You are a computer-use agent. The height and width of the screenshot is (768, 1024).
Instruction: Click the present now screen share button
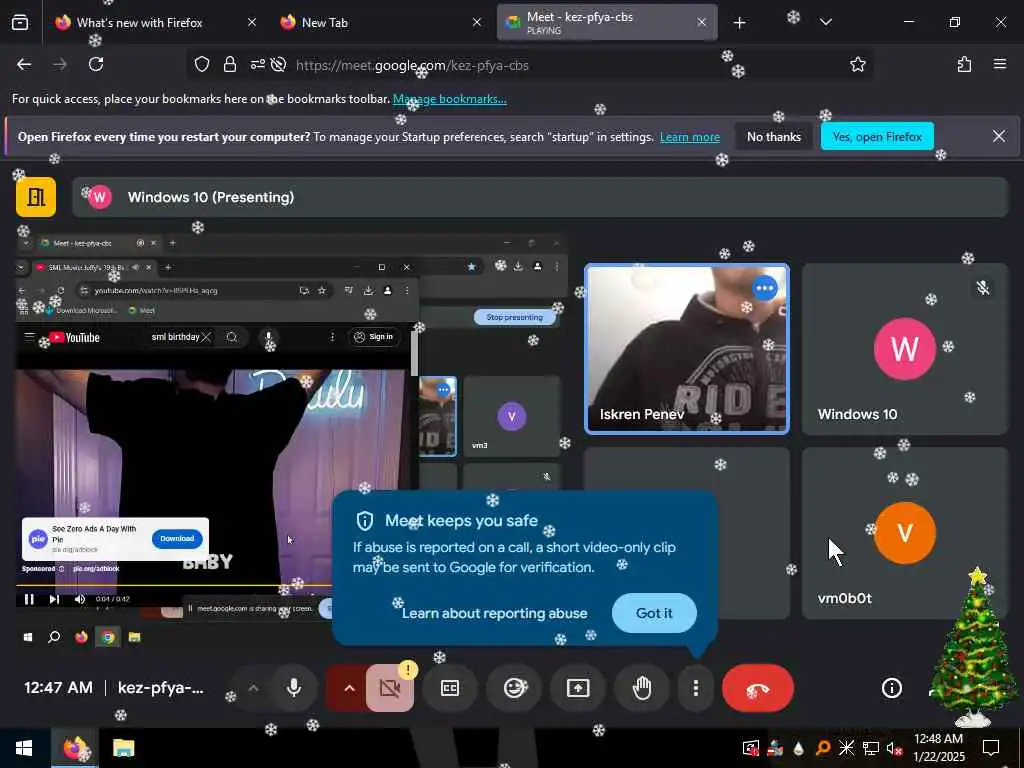click(x=578, y=688)
